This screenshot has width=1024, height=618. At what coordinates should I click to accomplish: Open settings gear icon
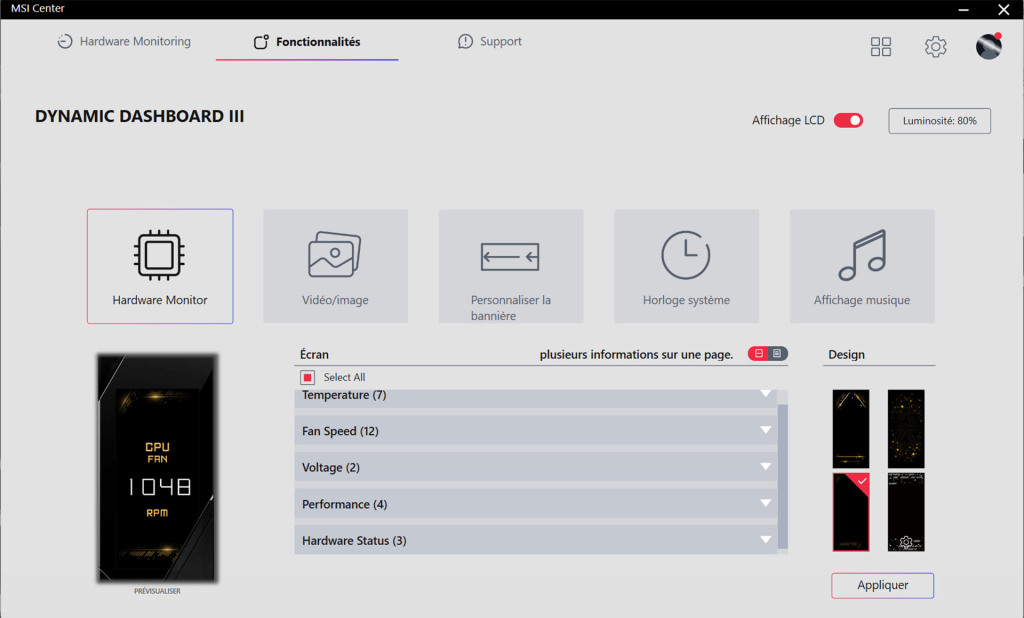pyautogui.click(x=935, y=46)
